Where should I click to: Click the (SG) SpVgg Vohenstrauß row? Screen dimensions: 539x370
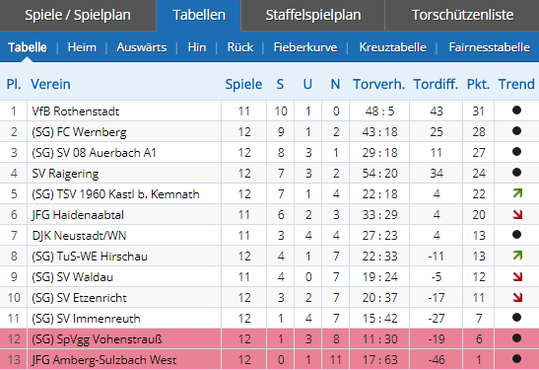270,339
